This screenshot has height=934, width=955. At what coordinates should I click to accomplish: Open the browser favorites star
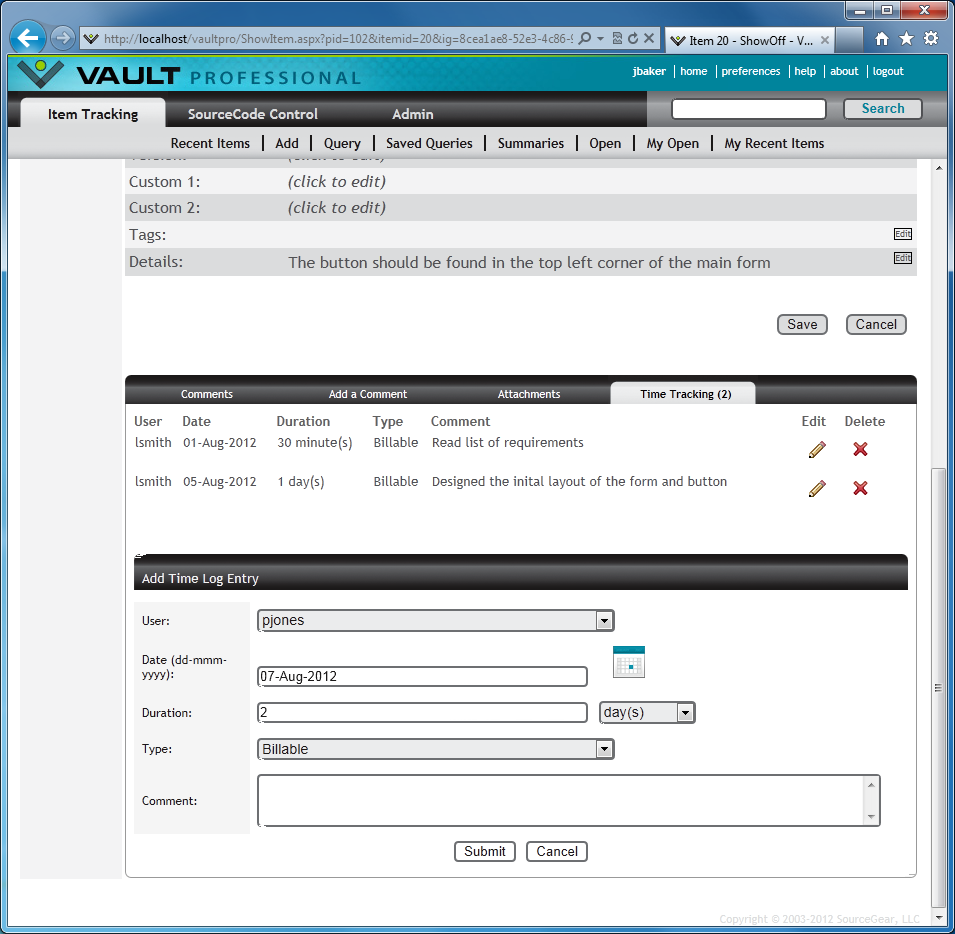click(x=906, y=39)
